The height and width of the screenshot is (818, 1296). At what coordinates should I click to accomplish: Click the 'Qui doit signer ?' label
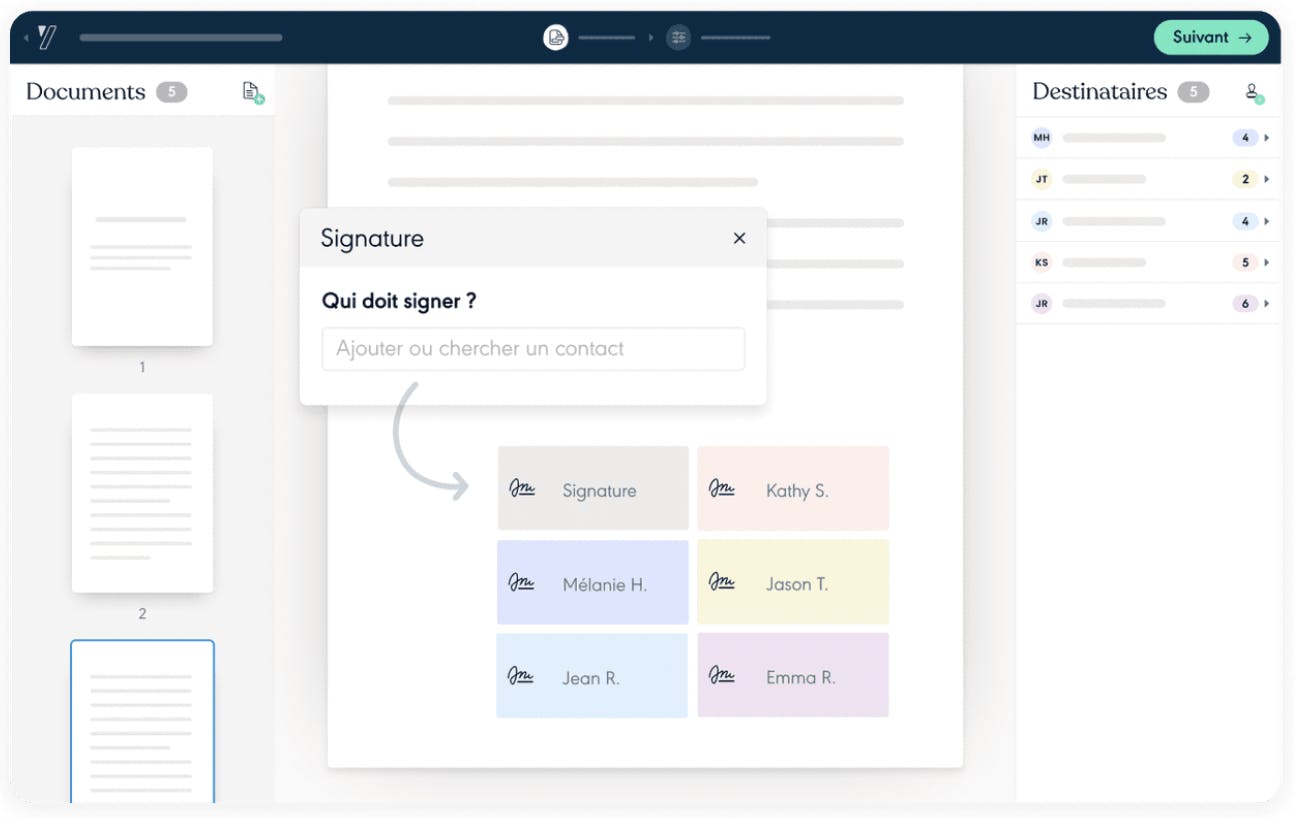click(x=399, y=301)
